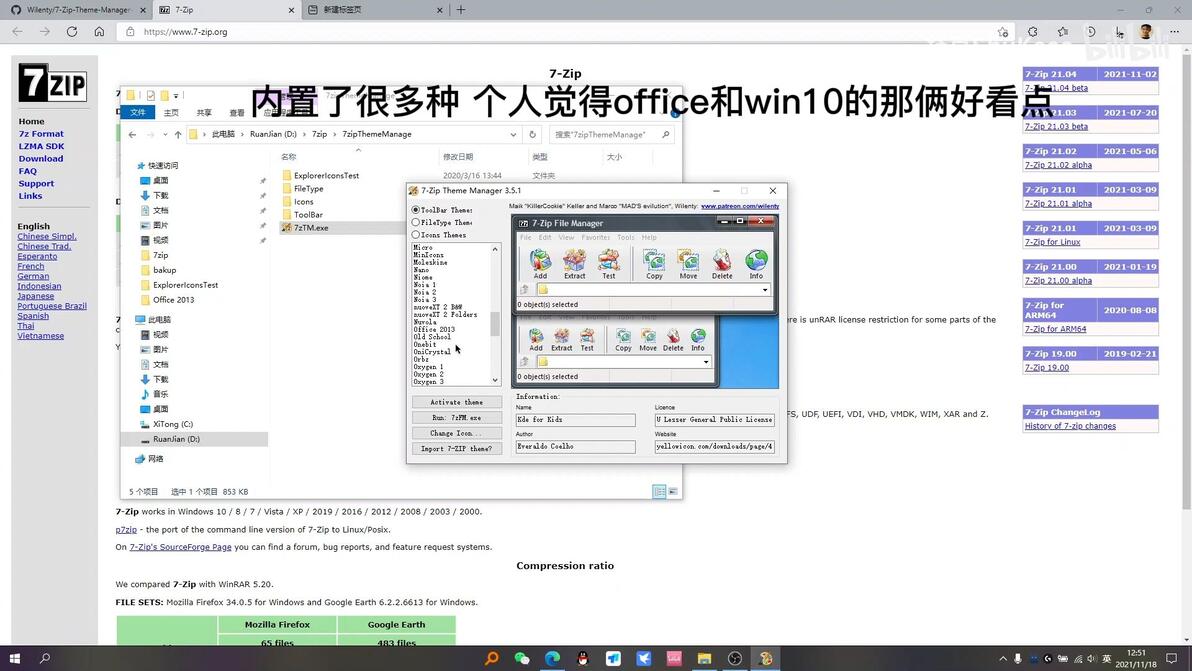Open the 文件 tab in Explorer ribbon
1192x671 pixels.
[138, 112]
